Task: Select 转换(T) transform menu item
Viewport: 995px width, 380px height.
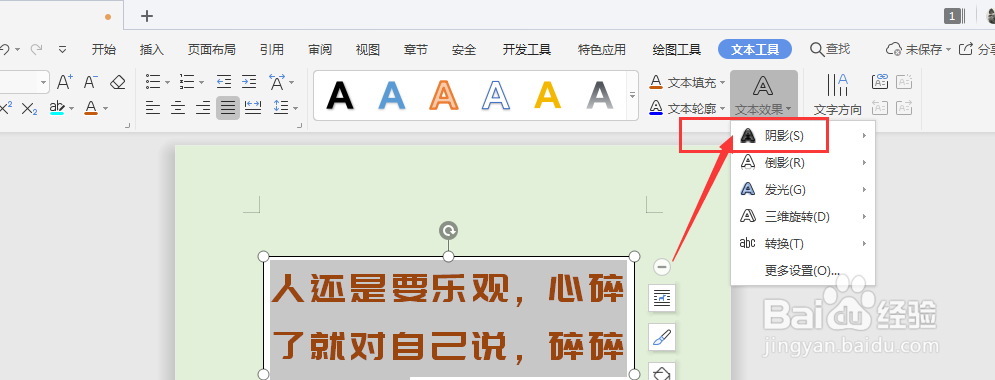Action: tap(803, 244)
